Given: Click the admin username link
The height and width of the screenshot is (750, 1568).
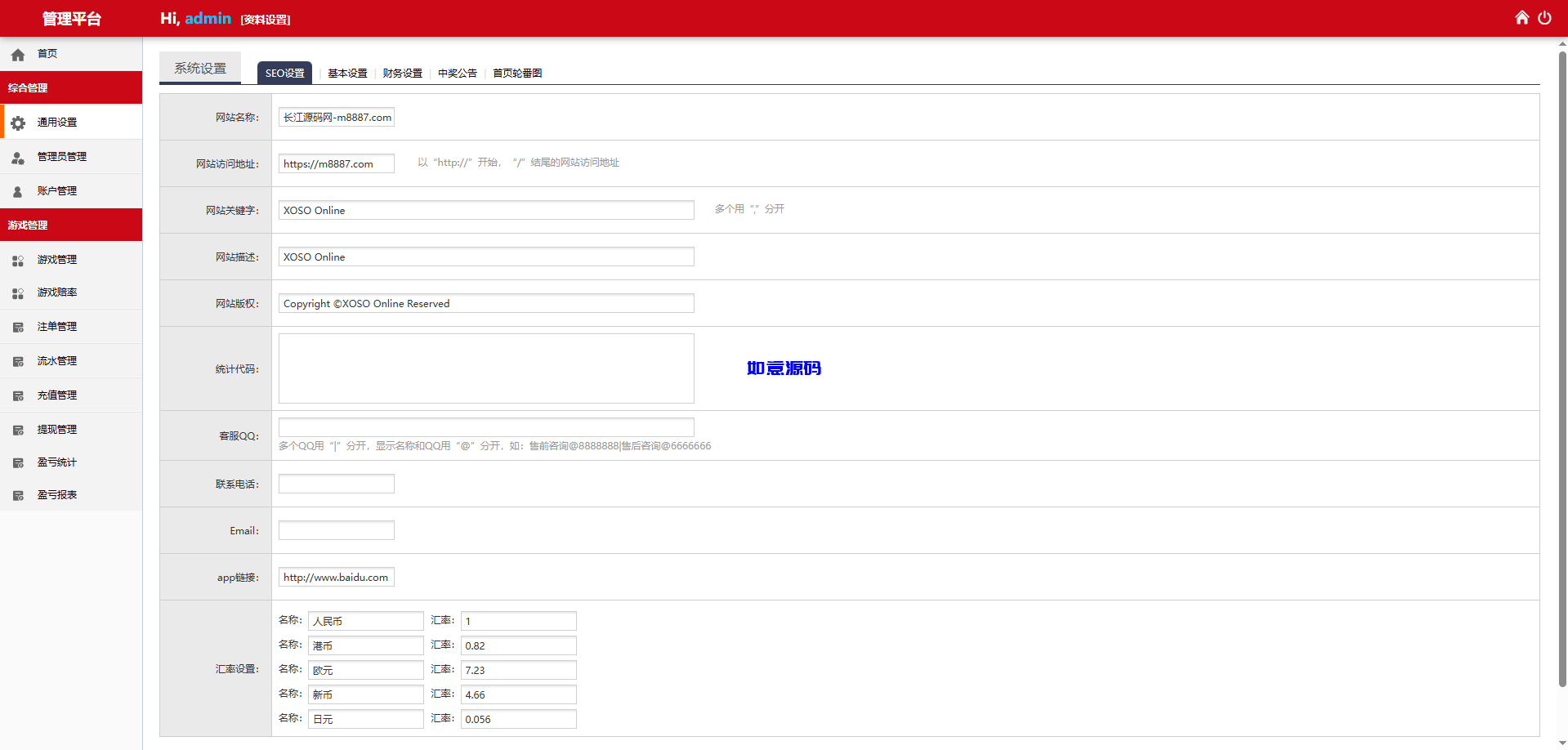Looking at the screenshot, I should pyautogui.click(x=208, y=18).
